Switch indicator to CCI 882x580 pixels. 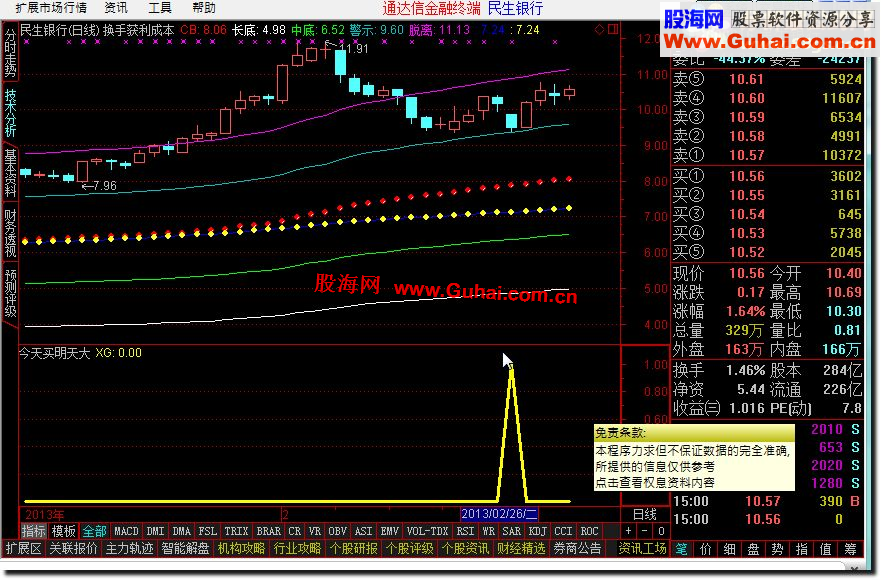click(563, 531)
